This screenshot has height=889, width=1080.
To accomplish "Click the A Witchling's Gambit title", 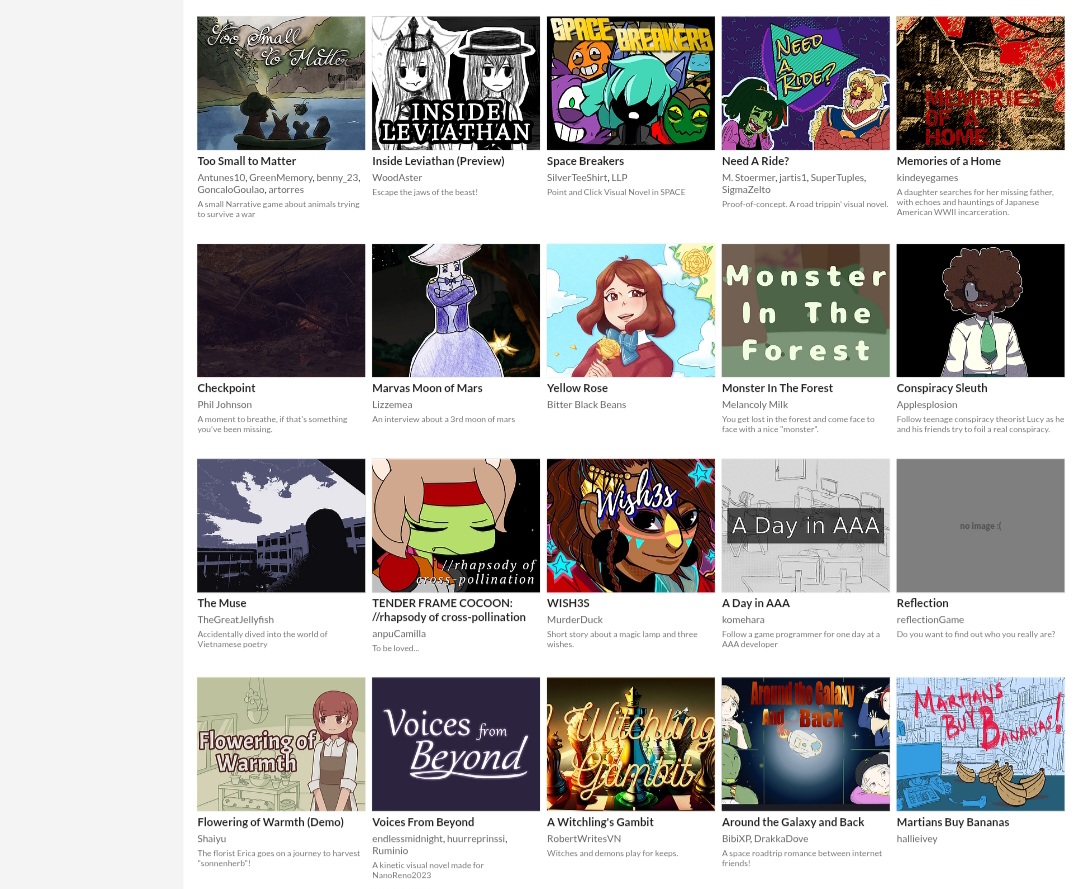I will [600, 822].
